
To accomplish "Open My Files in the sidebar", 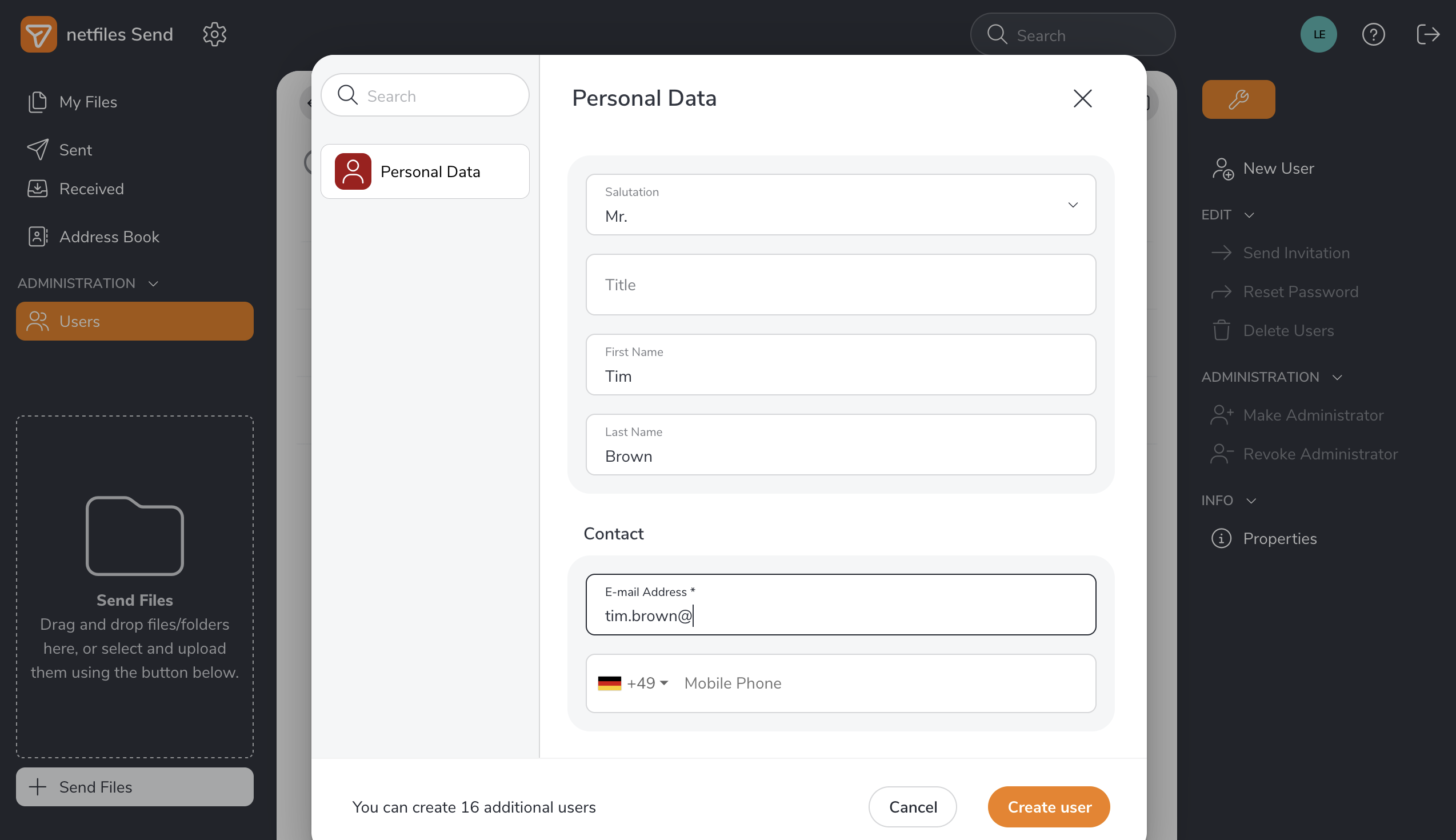I will point(88,102).
